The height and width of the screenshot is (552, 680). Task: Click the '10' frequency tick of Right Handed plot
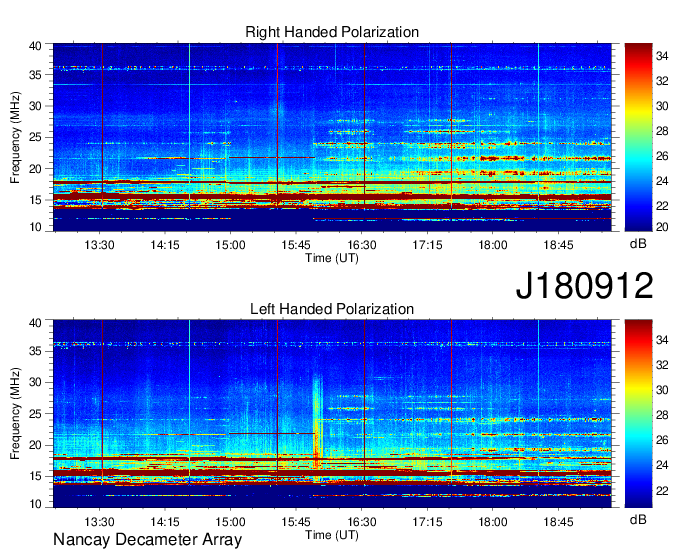coord(35,227)
